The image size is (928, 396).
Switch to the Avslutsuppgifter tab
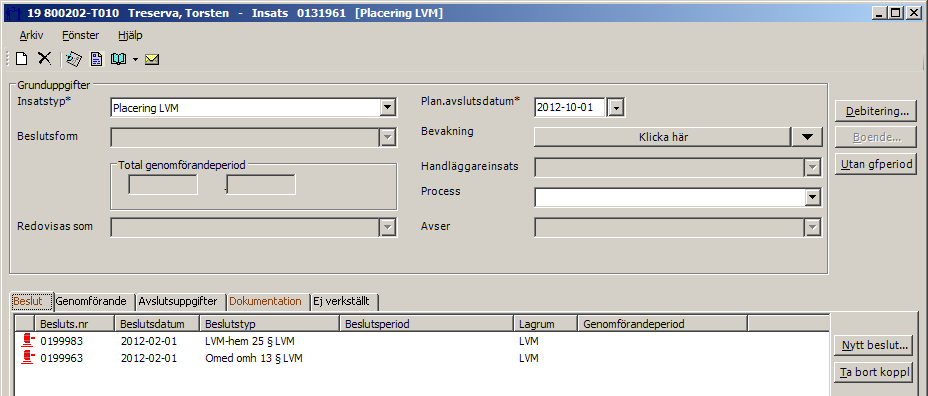(x=180, y=301)
